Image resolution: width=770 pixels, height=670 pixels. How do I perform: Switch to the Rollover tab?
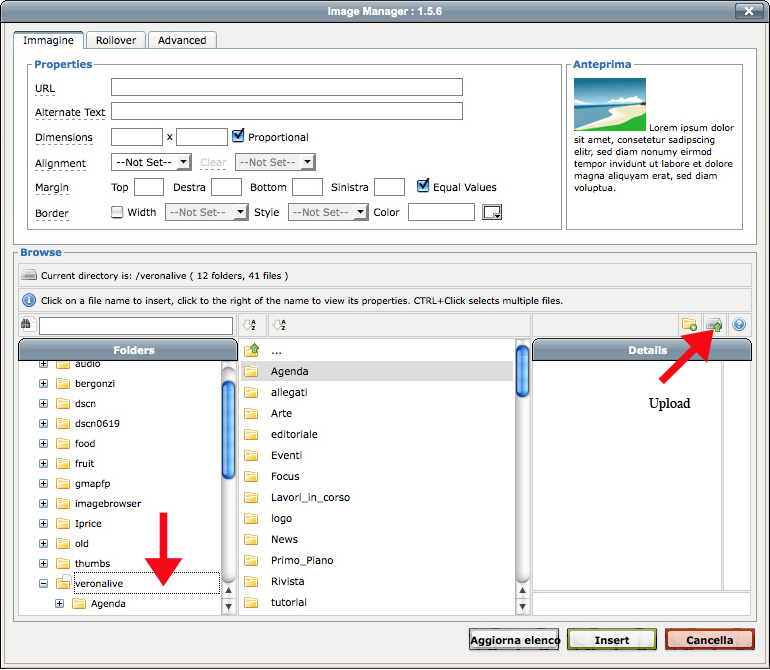(117, 40)
